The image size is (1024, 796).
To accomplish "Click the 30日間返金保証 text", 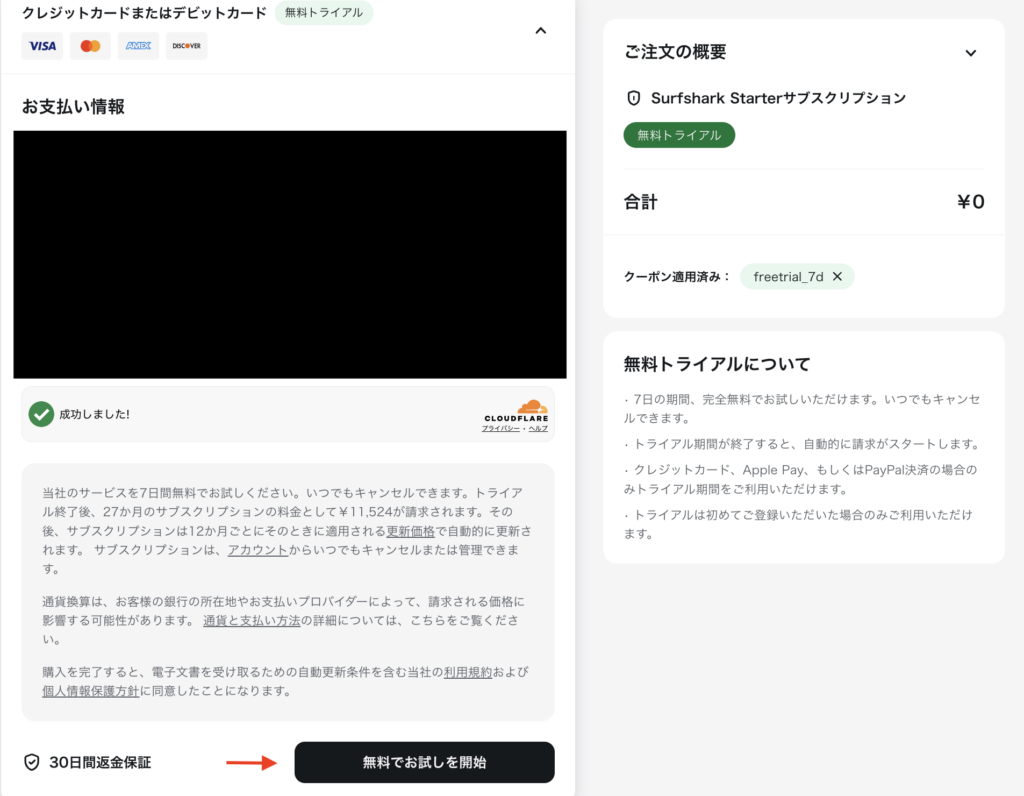I will point(100,762).
